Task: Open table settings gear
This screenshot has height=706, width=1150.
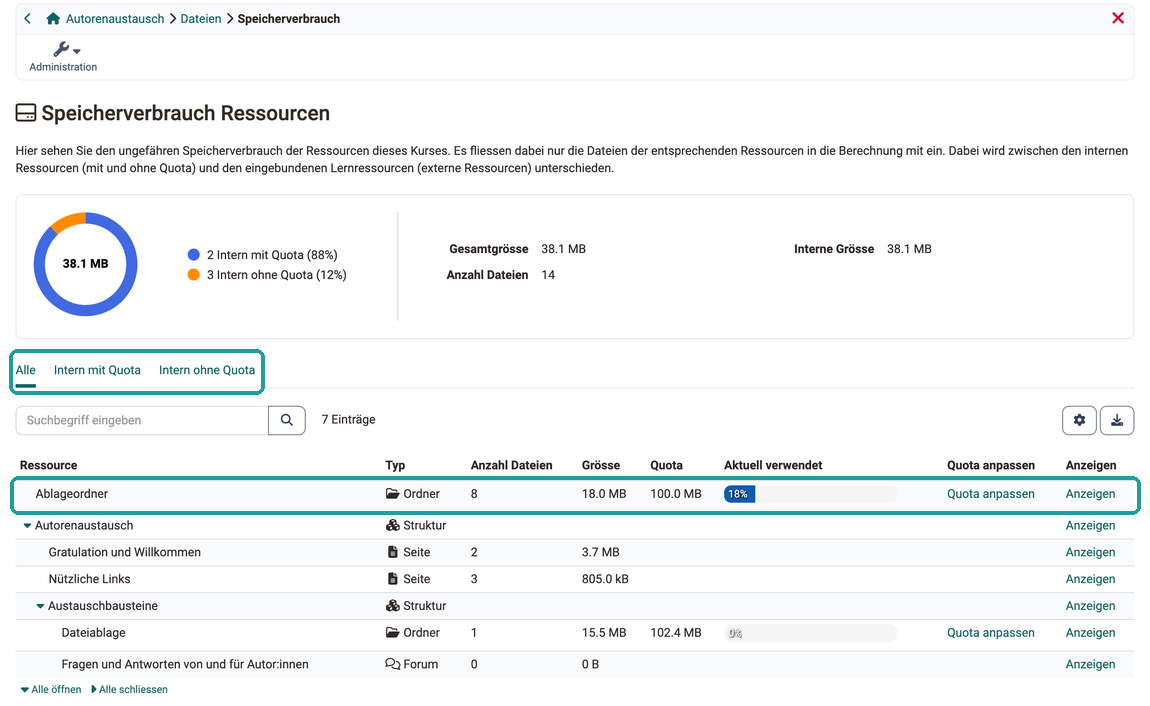Action: click(1079, 420)
